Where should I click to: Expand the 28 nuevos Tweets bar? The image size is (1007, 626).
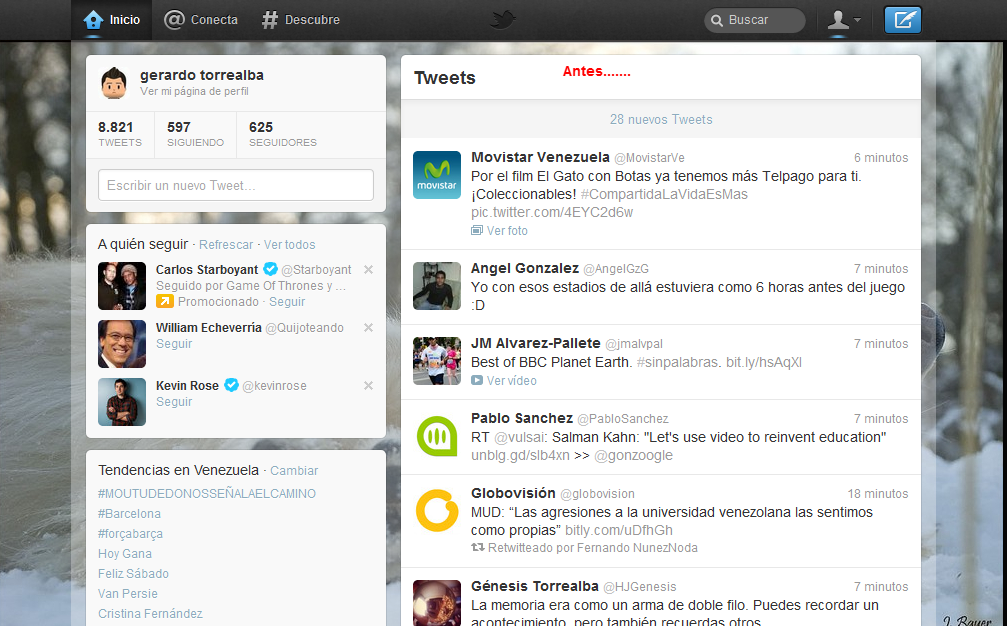point(662,119)
